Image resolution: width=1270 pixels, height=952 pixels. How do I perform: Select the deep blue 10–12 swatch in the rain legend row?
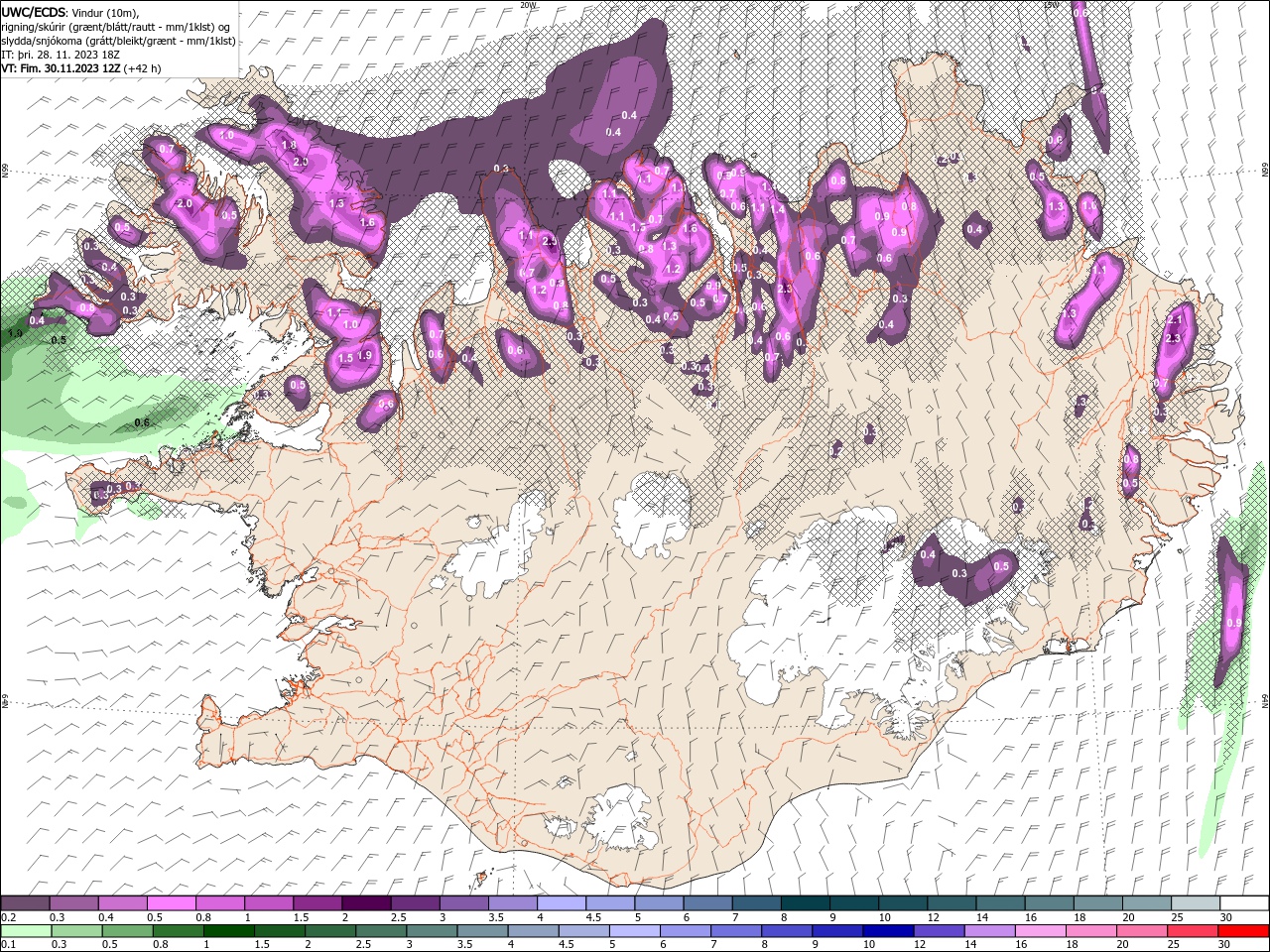(886, 931)
